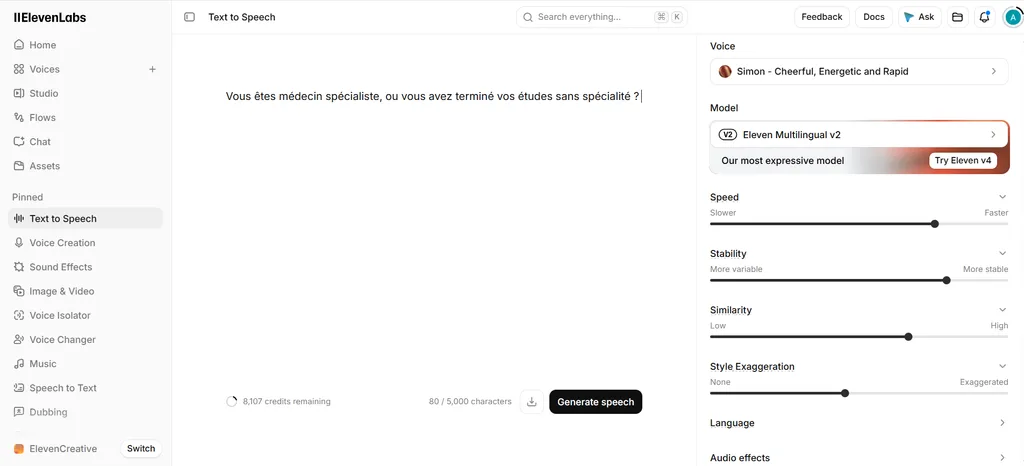
Task: Click the Dubbing icon in sidebar
Action: [x=19, y=412]
